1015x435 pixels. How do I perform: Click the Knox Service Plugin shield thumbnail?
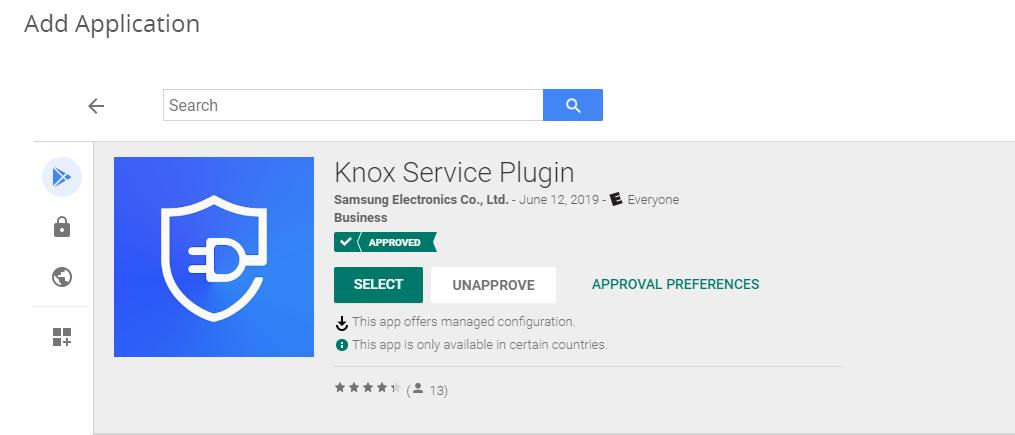(214, 257)
